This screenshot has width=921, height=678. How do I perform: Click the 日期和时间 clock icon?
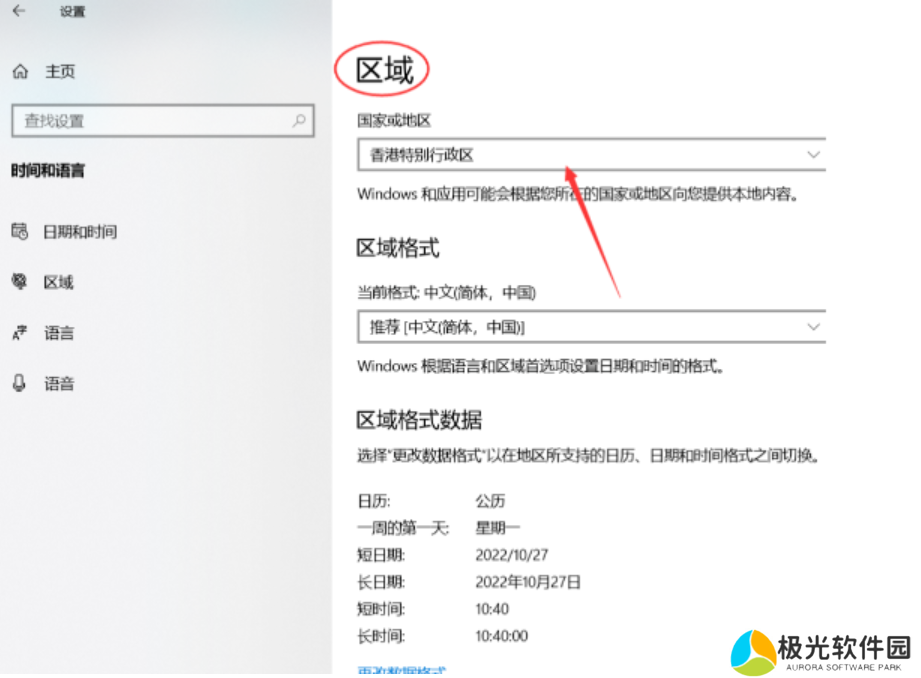(20, 232)
